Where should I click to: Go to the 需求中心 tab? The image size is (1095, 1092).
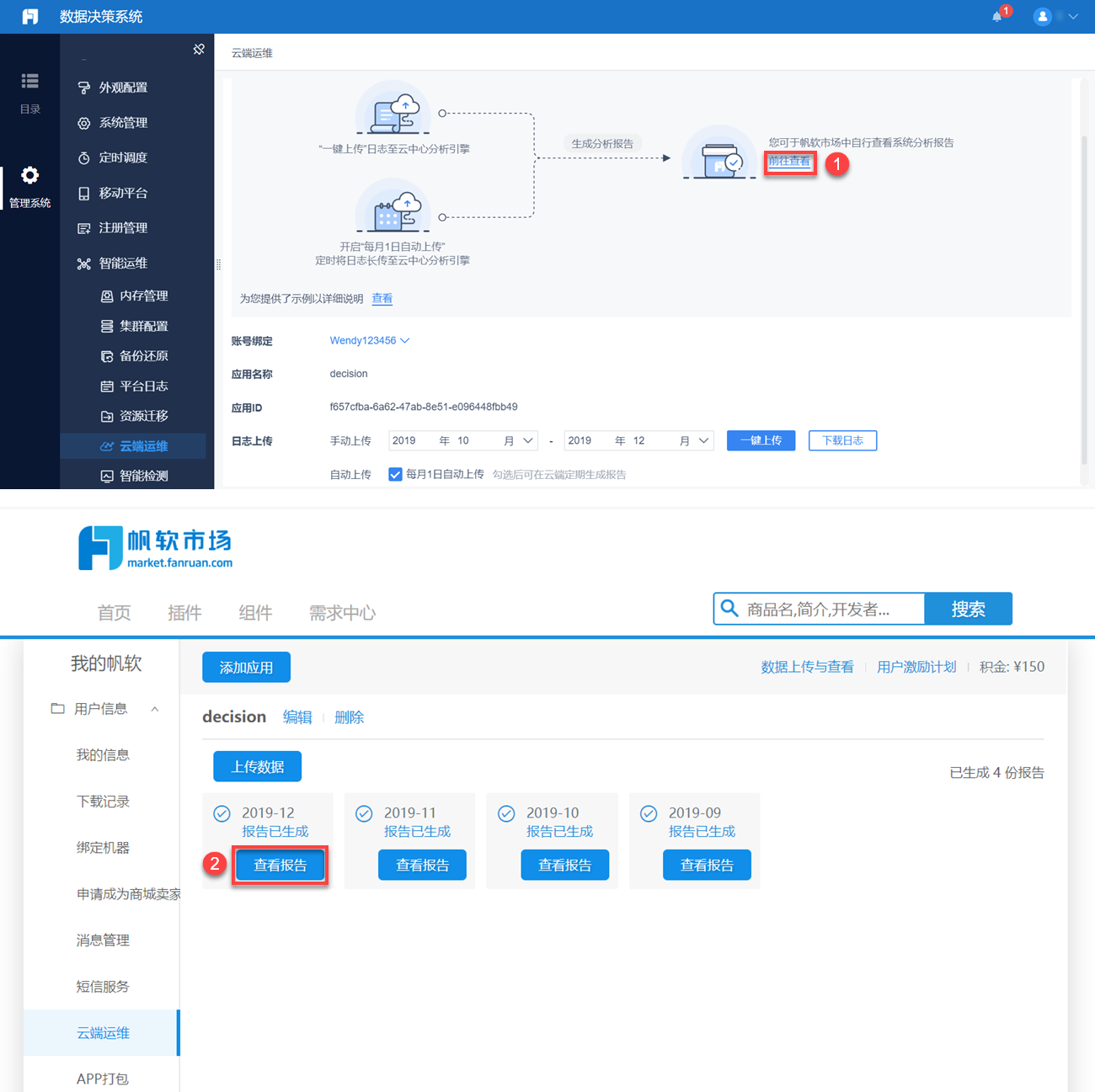pyautogui.click(x=342, y=613)
